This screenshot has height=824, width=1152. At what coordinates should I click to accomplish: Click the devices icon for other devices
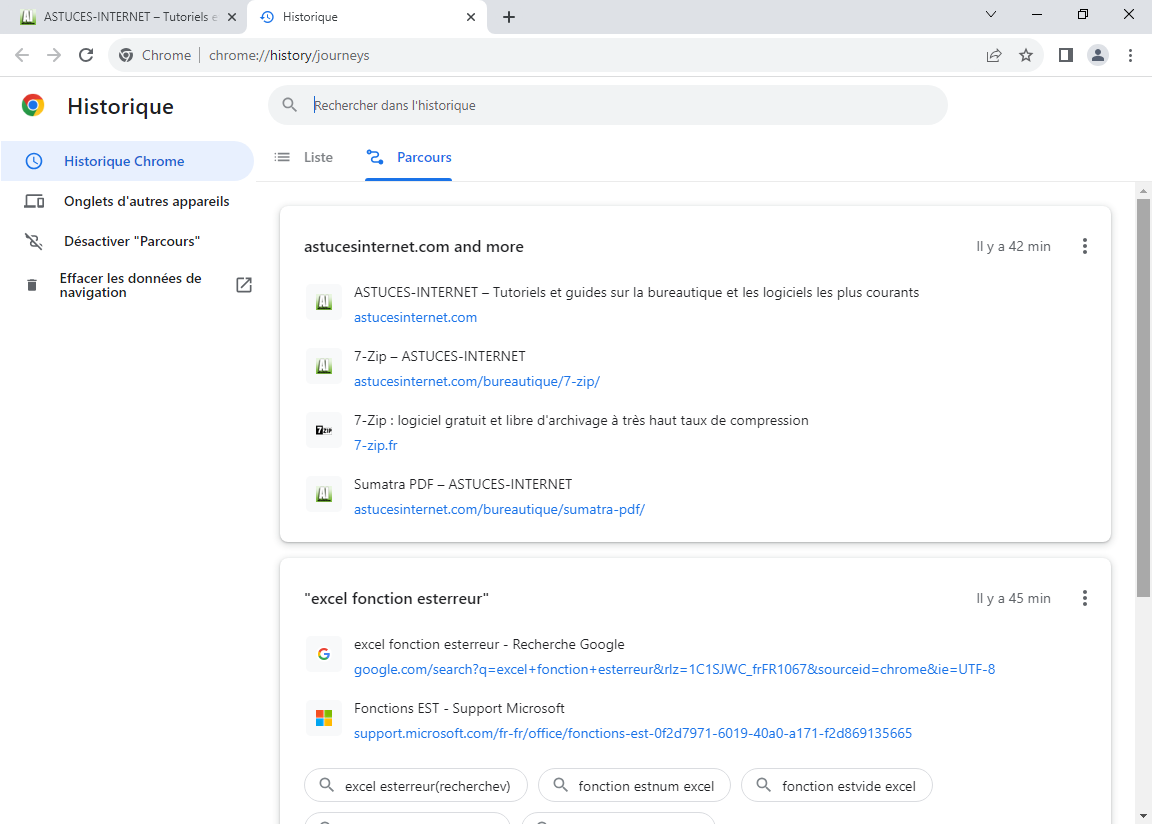34,201
